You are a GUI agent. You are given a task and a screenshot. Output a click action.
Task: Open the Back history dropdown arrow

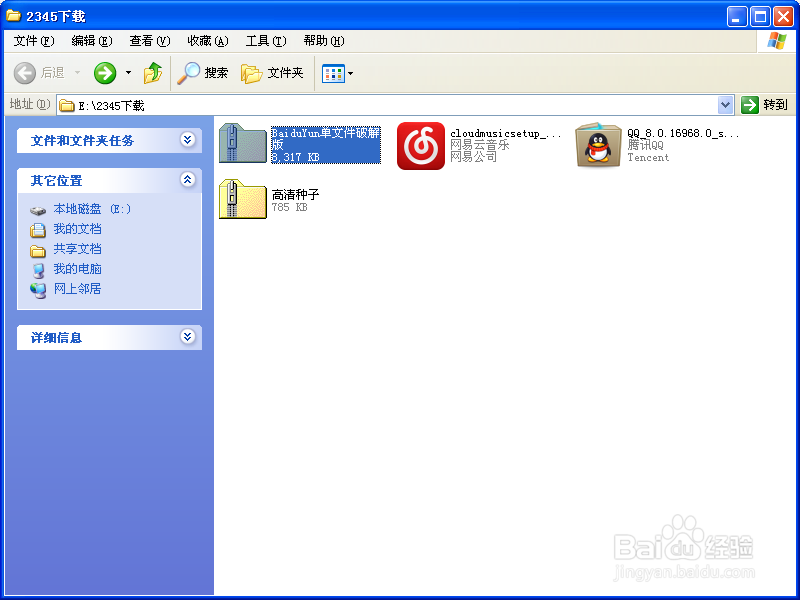point(78,73)
